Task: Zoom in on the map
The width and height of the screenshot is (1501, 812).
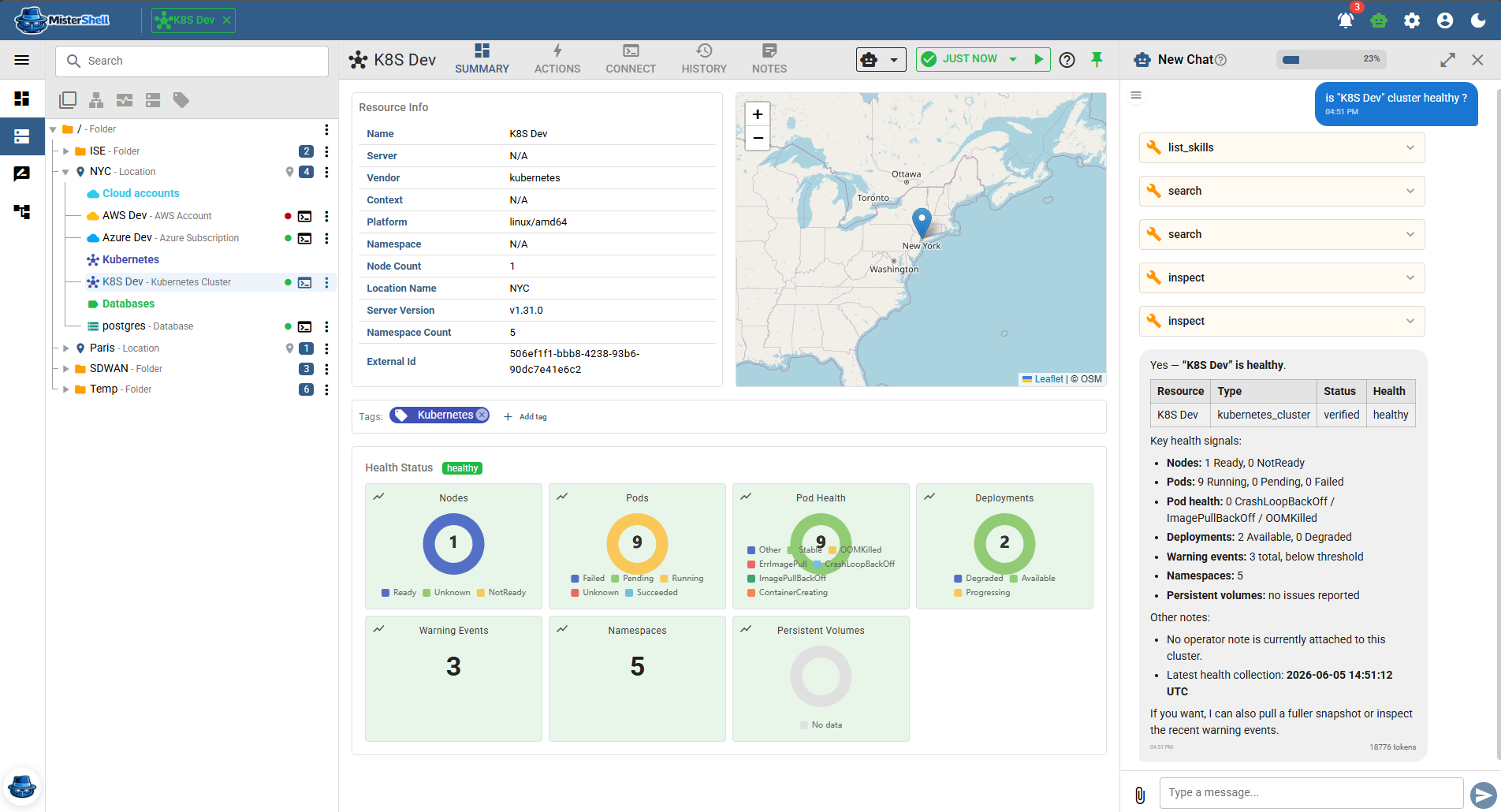Action: point(758,114)
